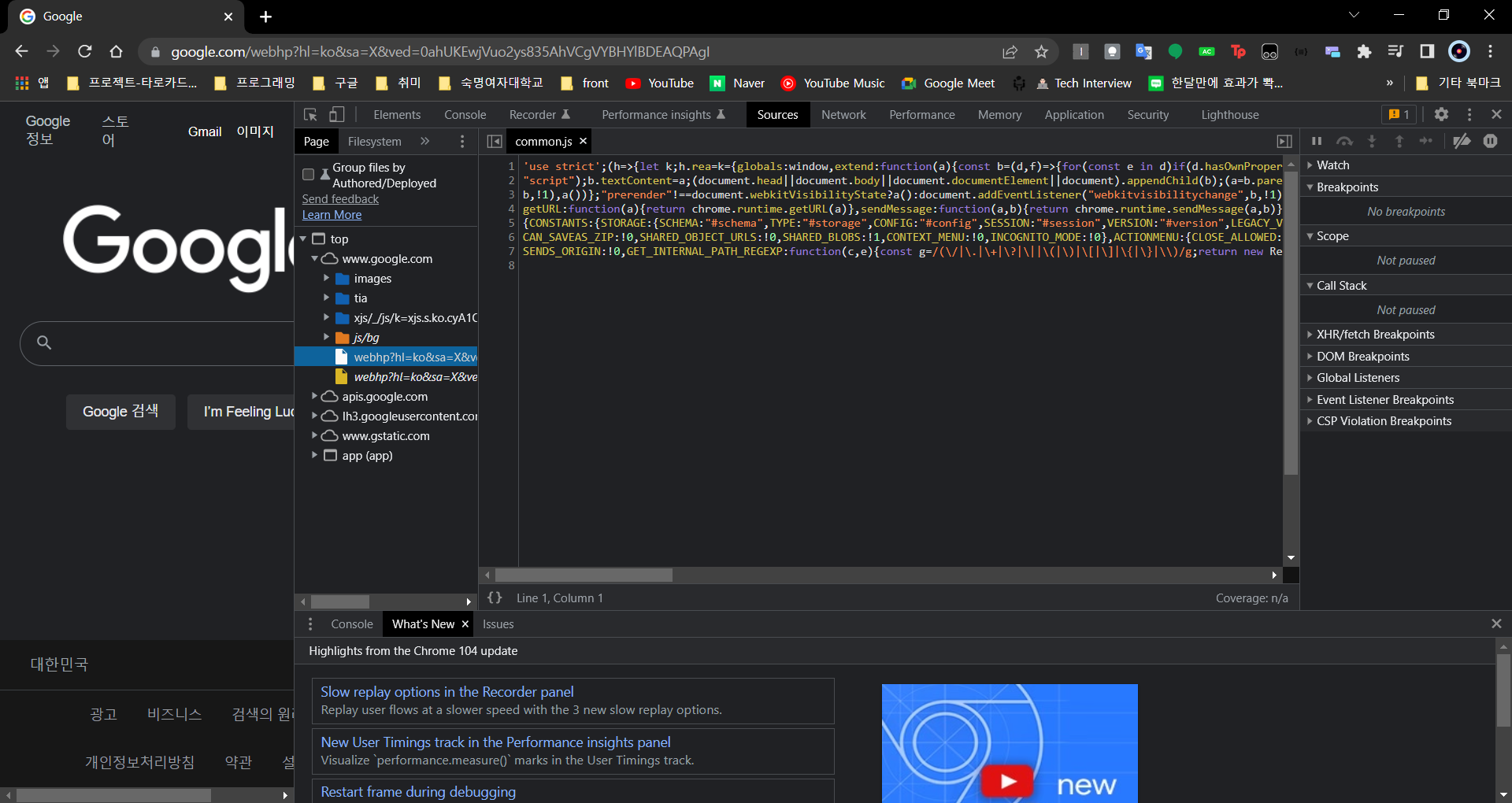Click the Google search magnifier icon
This screenshot has height=803, width=1512.
(44, 342)
